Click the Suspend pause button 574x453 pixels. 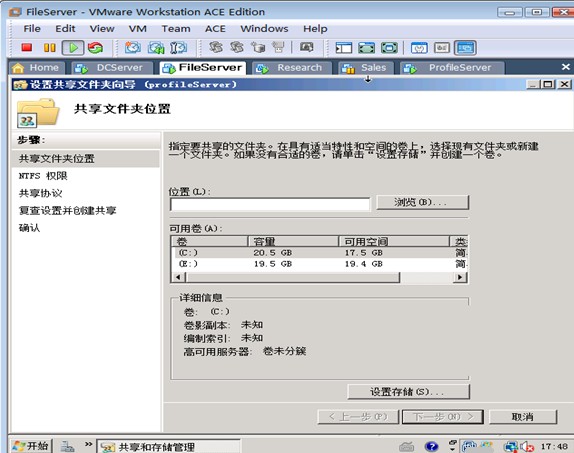tap(49, 48)
